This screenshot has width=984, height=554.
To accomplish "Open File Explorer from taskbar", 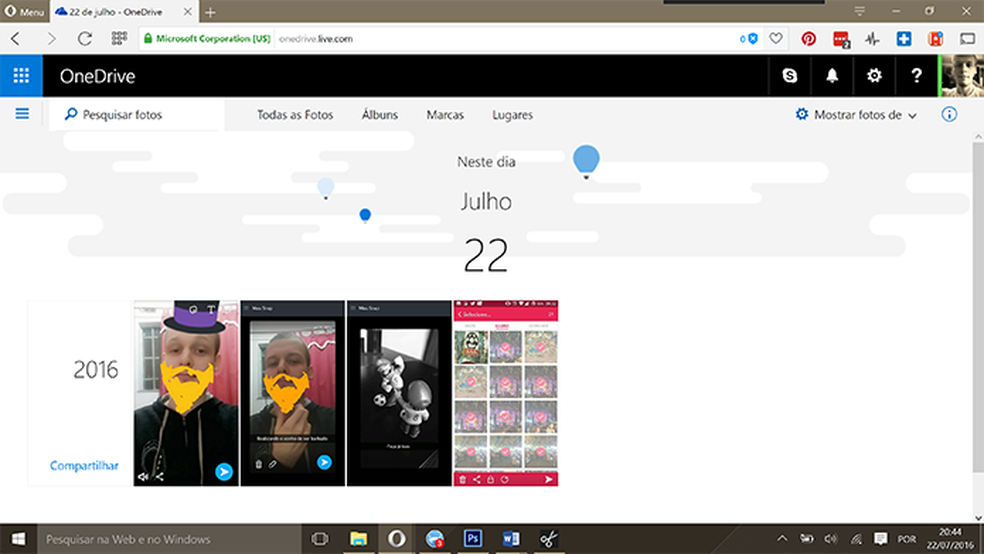I will tap(358, 539).
